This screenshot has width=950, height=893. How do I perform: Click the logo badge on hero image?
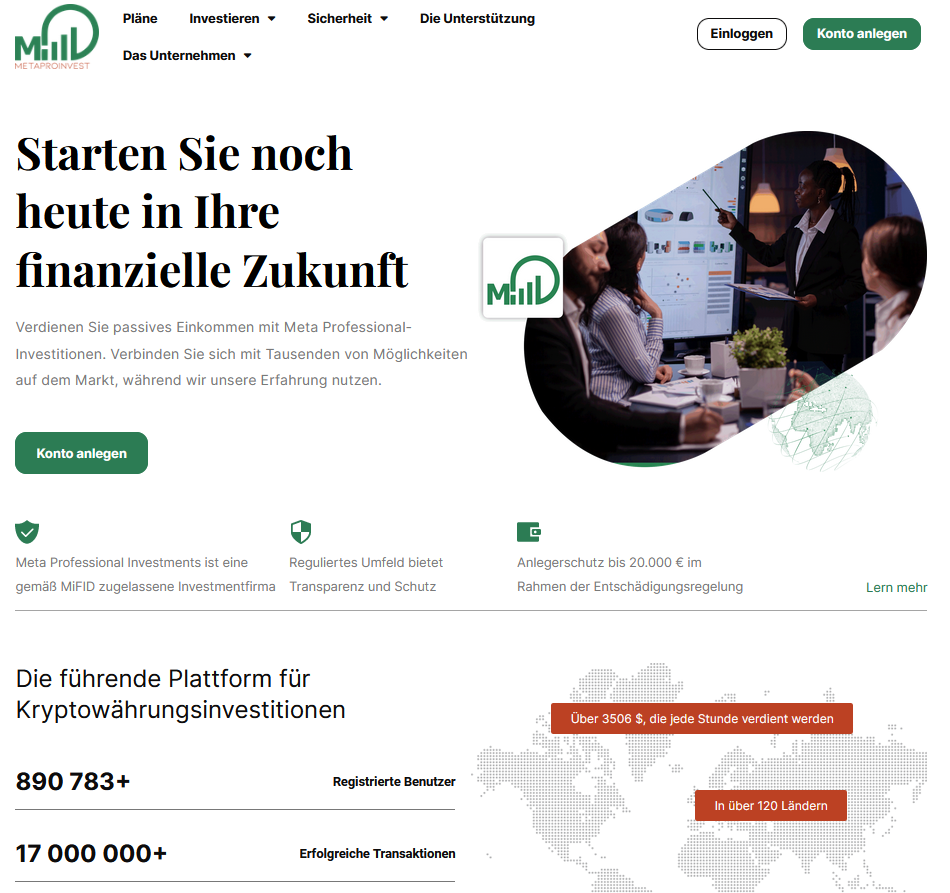point(523,277)
